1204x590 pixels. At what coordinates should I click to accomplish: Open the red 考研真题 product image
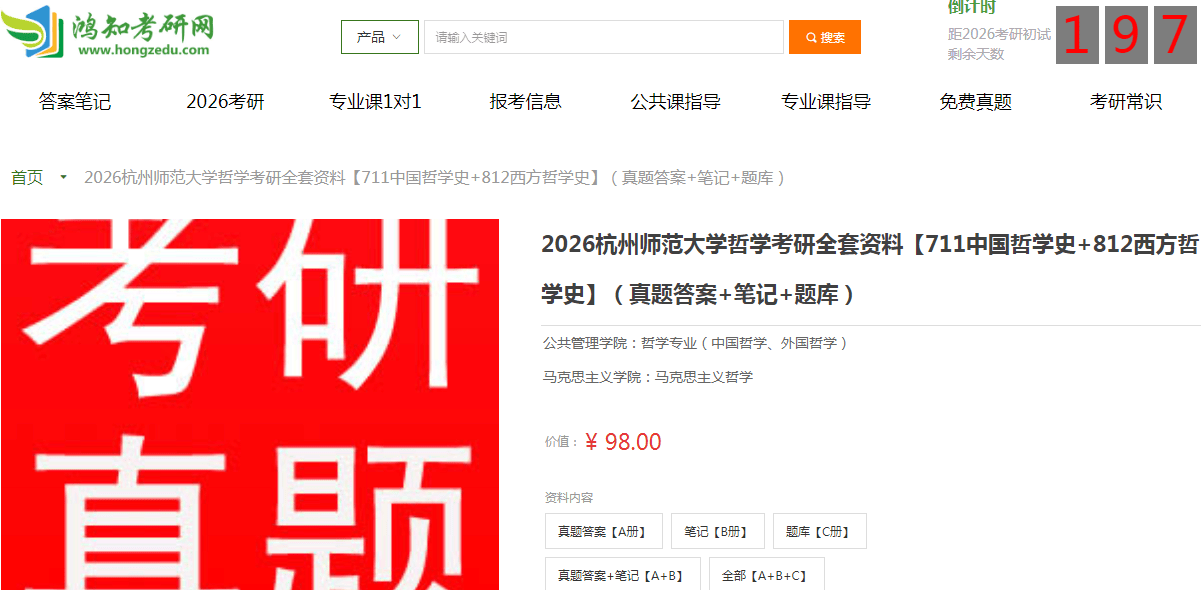click(250, 404)
